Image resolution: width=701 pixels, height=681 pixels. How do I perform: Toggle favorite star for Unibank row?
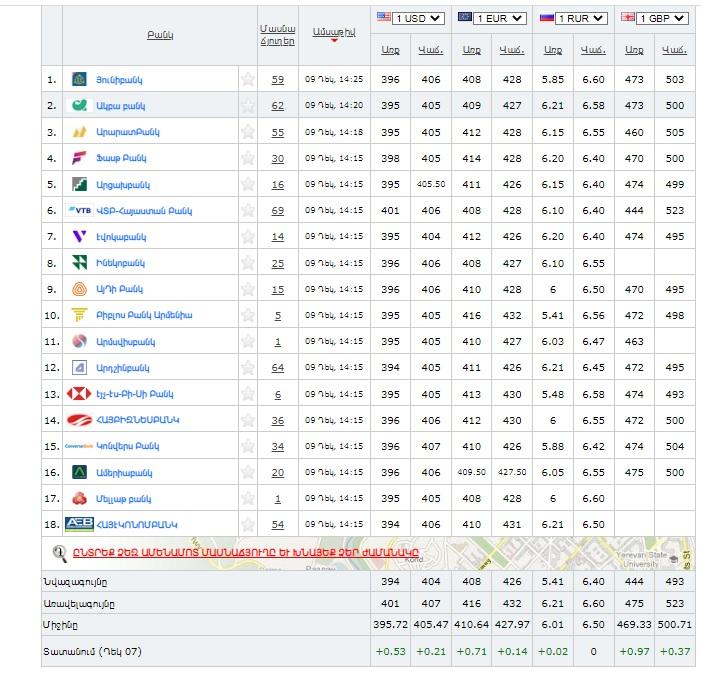(x=247, y=79)
